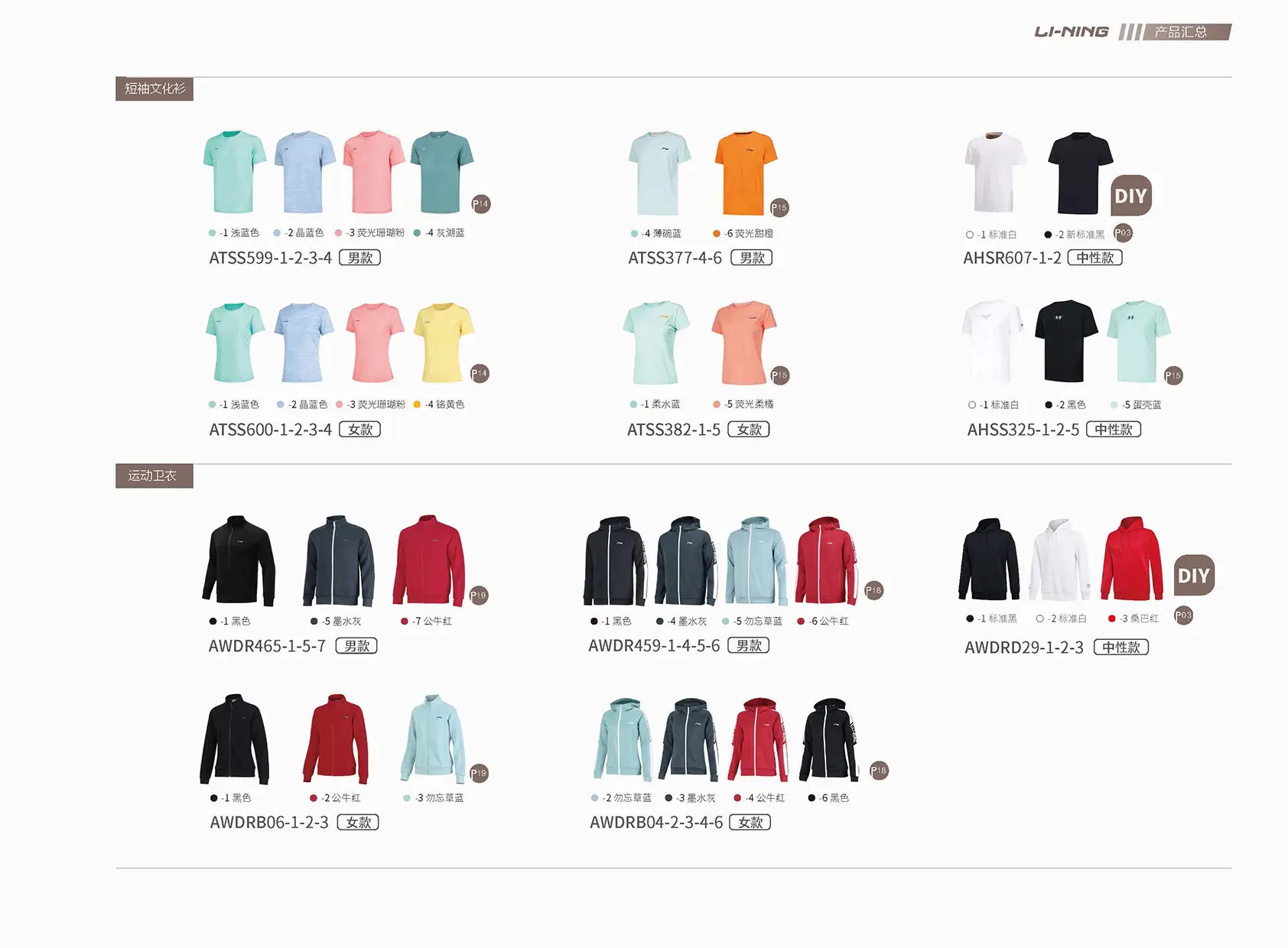Select the 短袖文化衫 section tab
This screenshot has width=1288, height=948.
[x=154, y=89]
